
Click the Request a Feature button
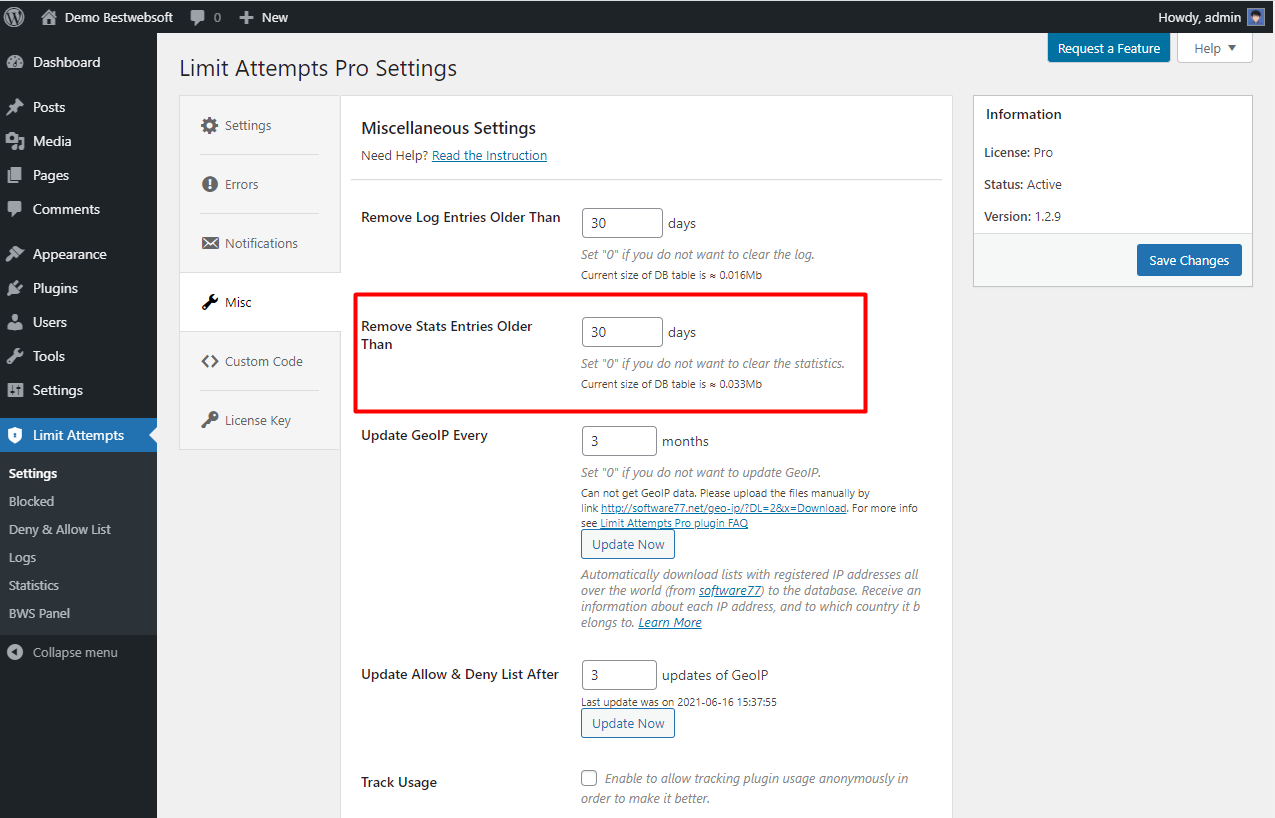pos(1108,48)
